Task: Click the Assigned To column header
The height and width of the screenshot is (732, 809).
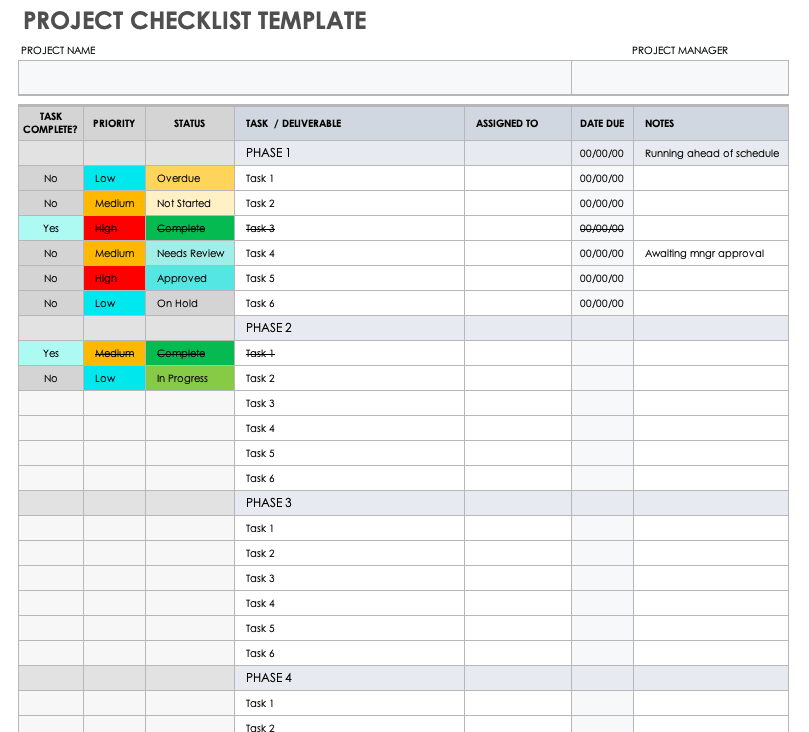Action: (x=507, y=124)
